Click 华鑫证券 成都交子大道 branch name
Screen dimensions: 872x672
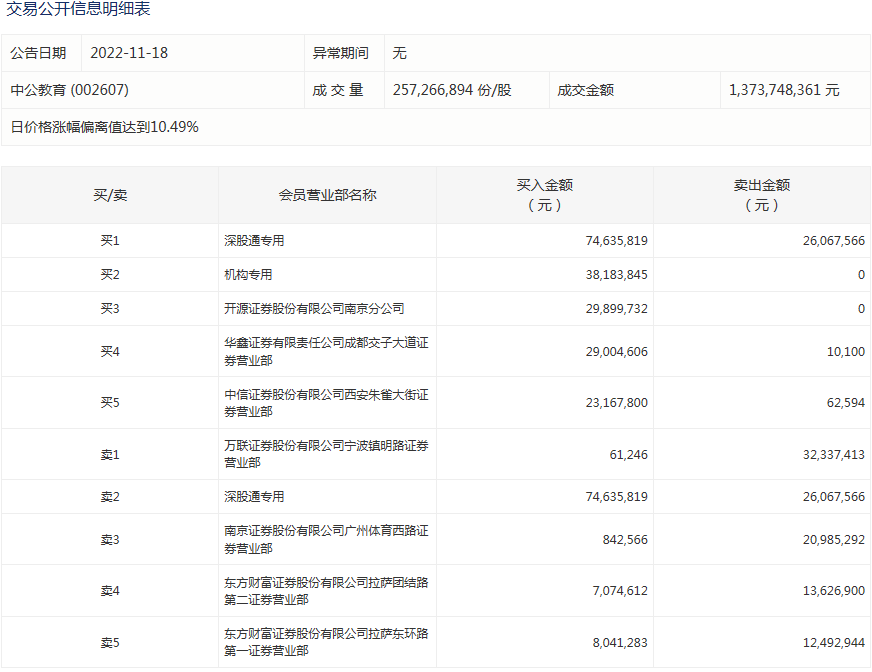tap(326, 351)
